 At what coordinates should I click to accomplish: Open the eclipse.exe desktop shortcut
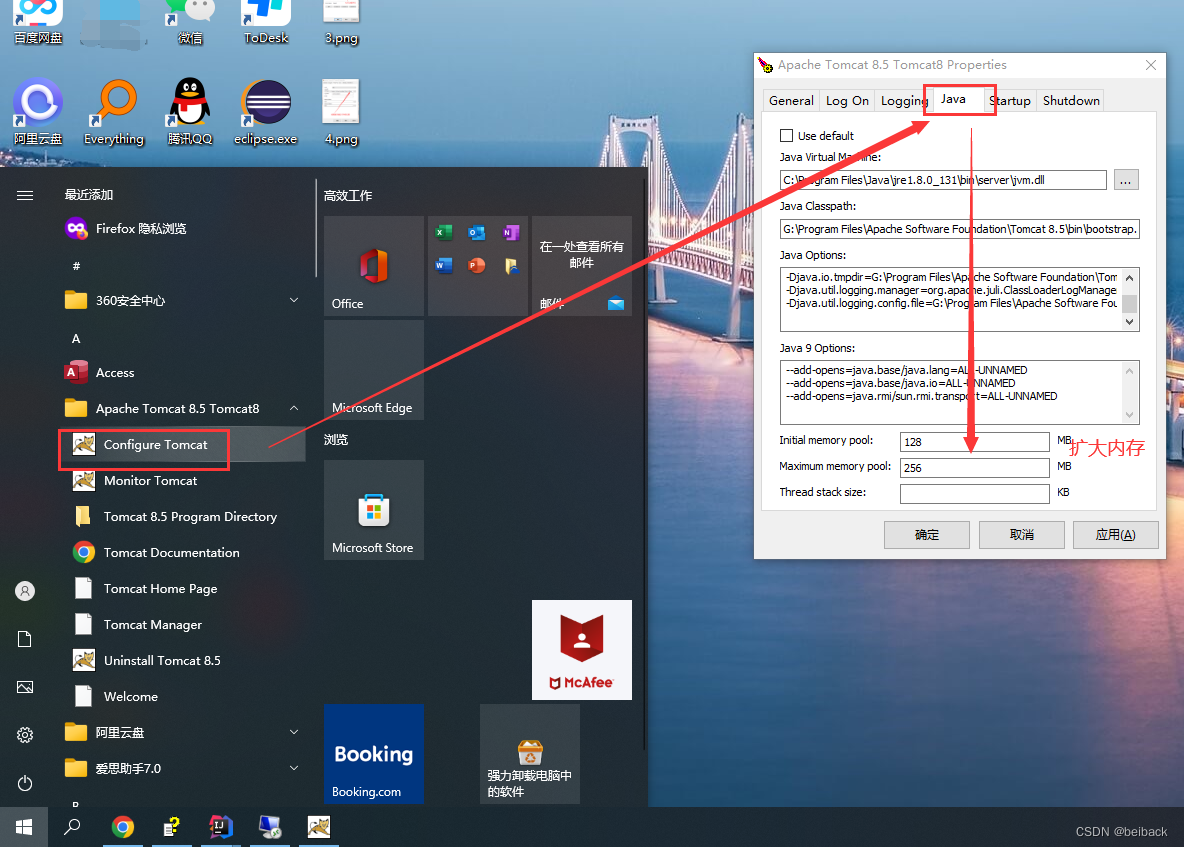tap(265, 112)
